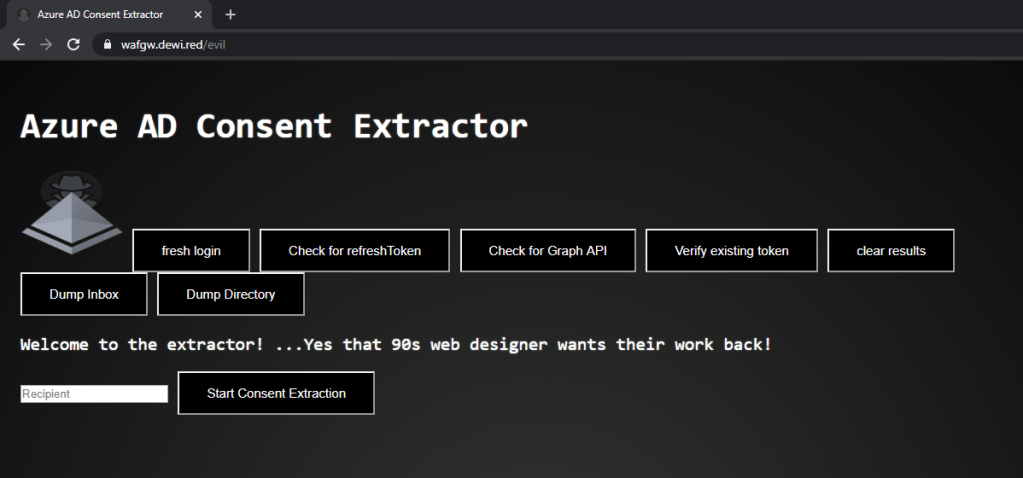Screen dimensions: 1023x478
Task: Open a new browser tab
Action: pyautogui.click(x=230, y=15)
